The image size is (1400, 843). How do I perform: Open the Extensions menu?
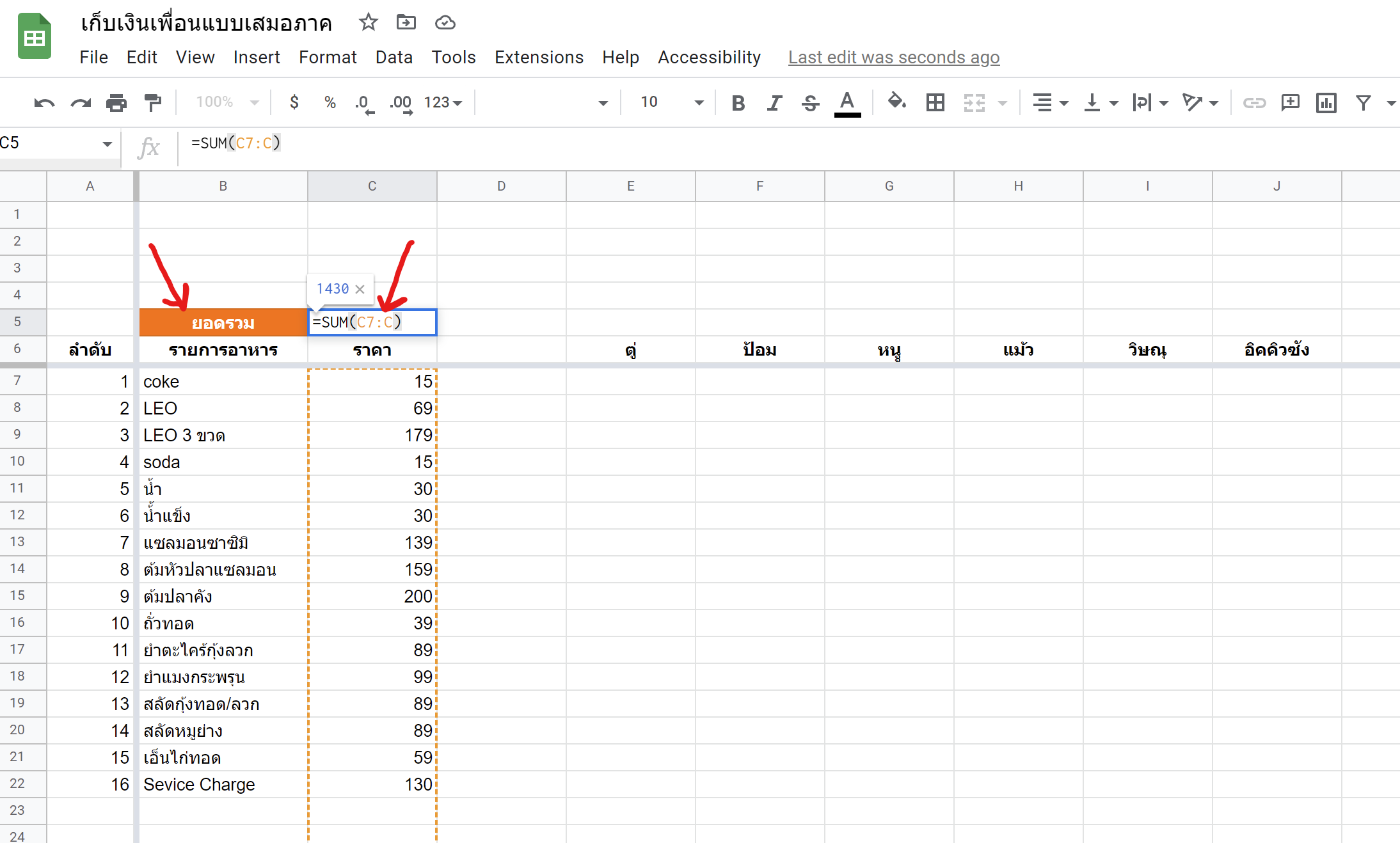[539, 57]
